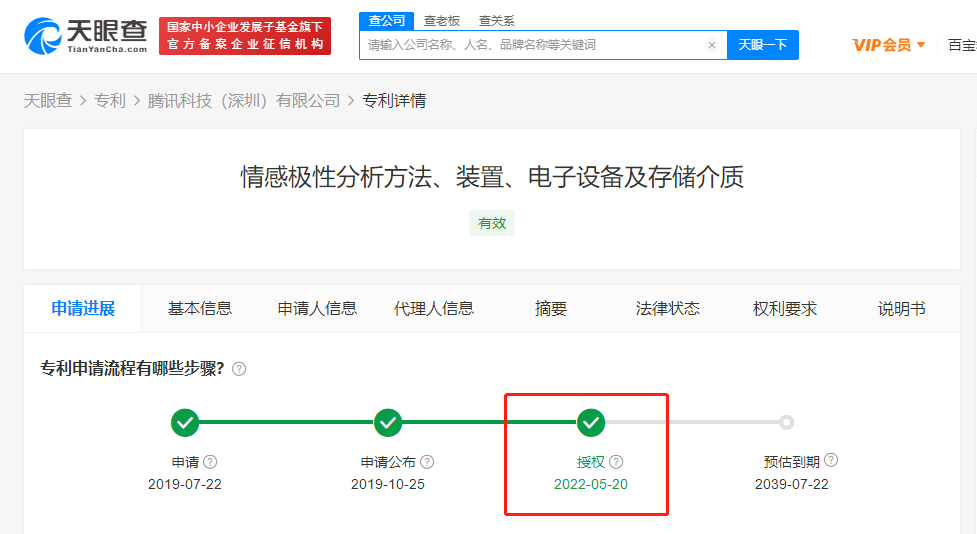Click the publication date 2019-10-25
Screen dimensions: 977x534
(x=388, y=484)
